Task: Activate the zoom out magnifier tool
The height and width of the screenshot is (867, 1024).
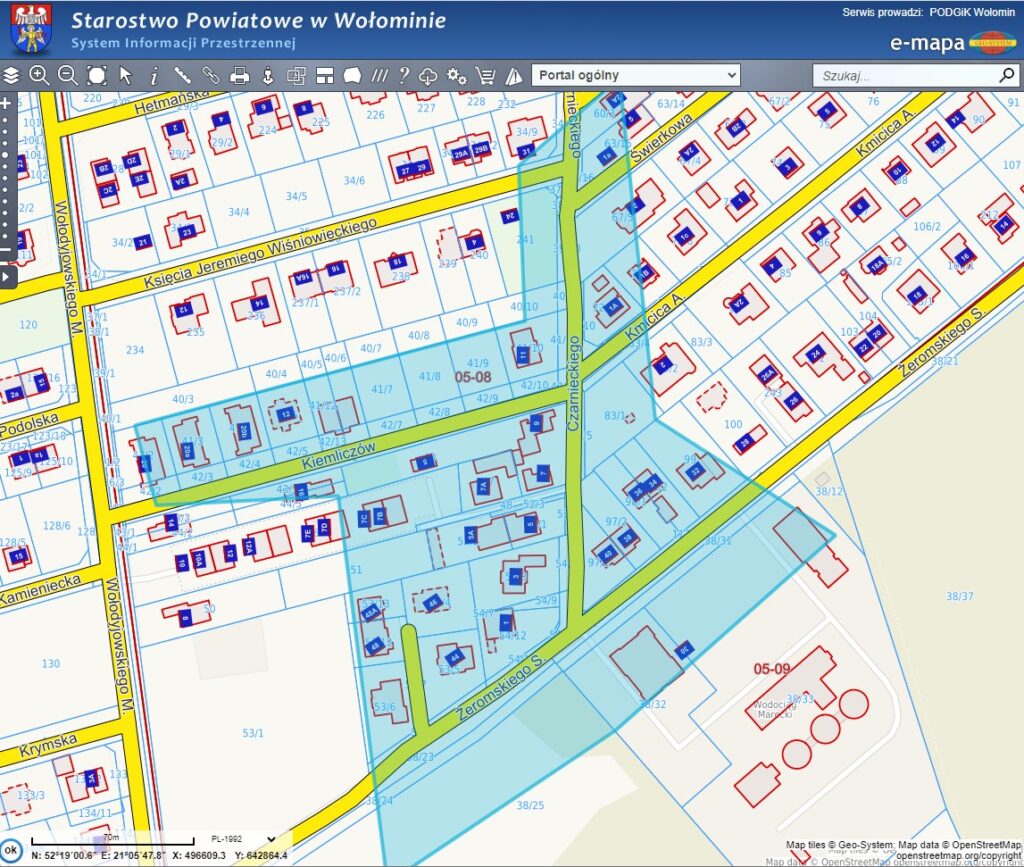Action: (x=67, y=75)
